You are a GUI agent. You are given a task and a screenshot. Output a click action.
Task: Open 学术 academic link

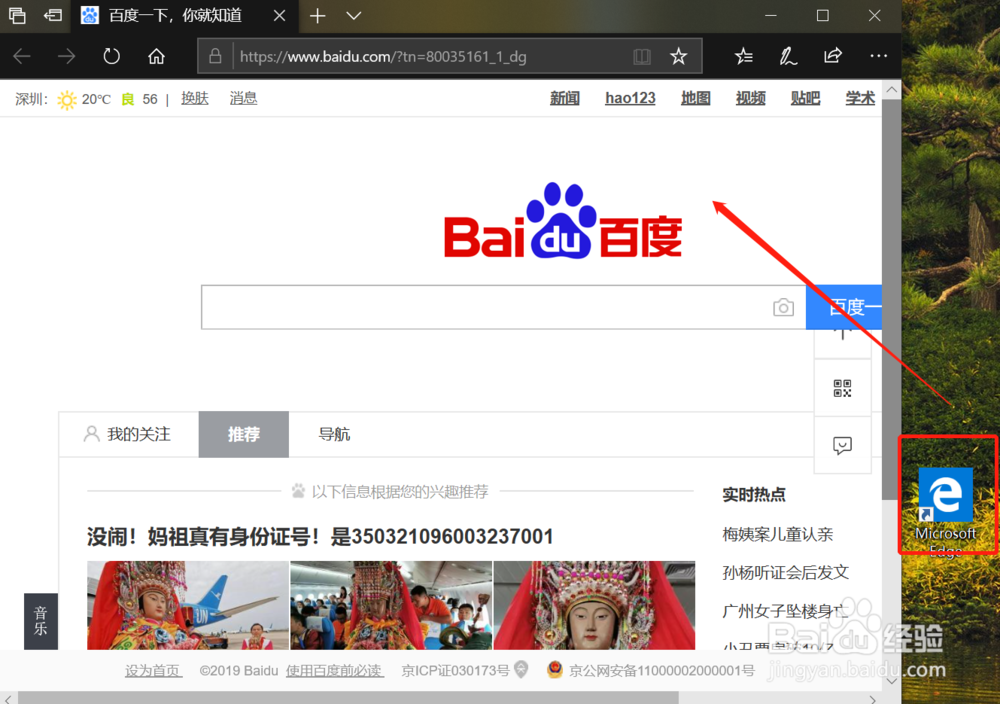tap(860, 98)
